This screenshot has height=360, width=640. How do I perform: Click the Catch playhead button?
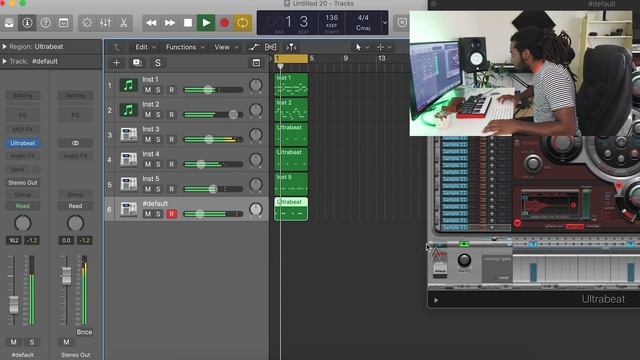(291, 47)
